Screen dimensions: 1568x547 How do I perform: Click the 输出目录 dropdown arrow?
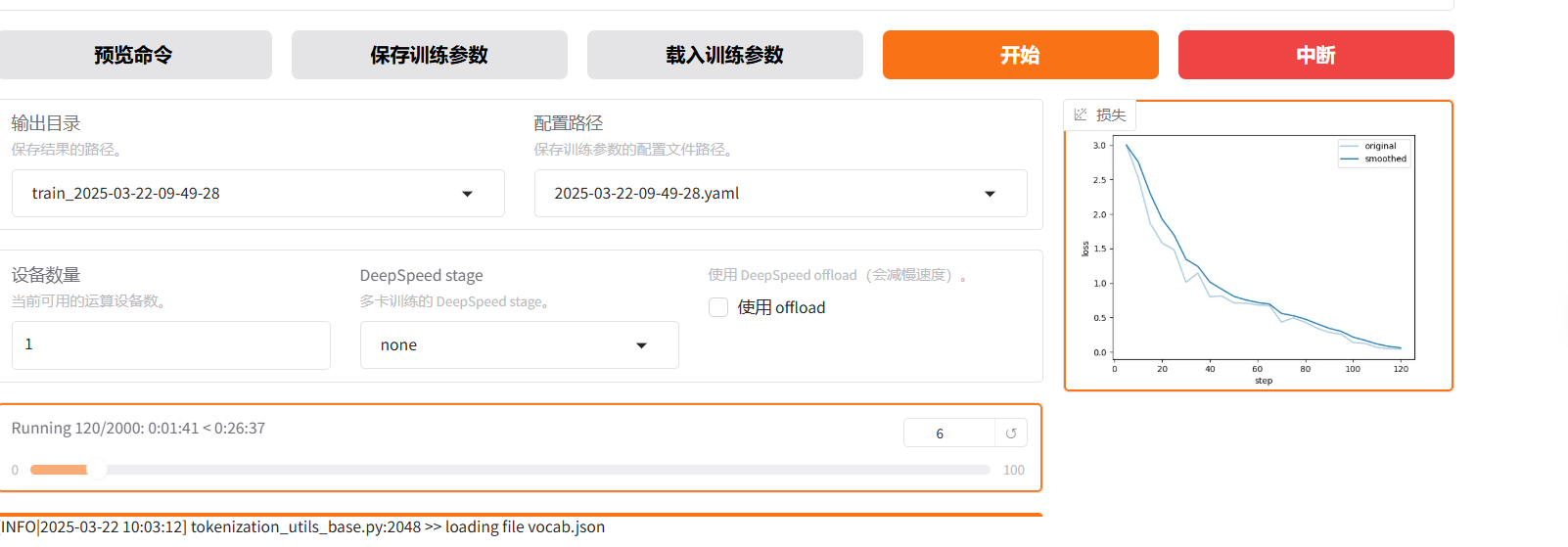coord(467,194)
